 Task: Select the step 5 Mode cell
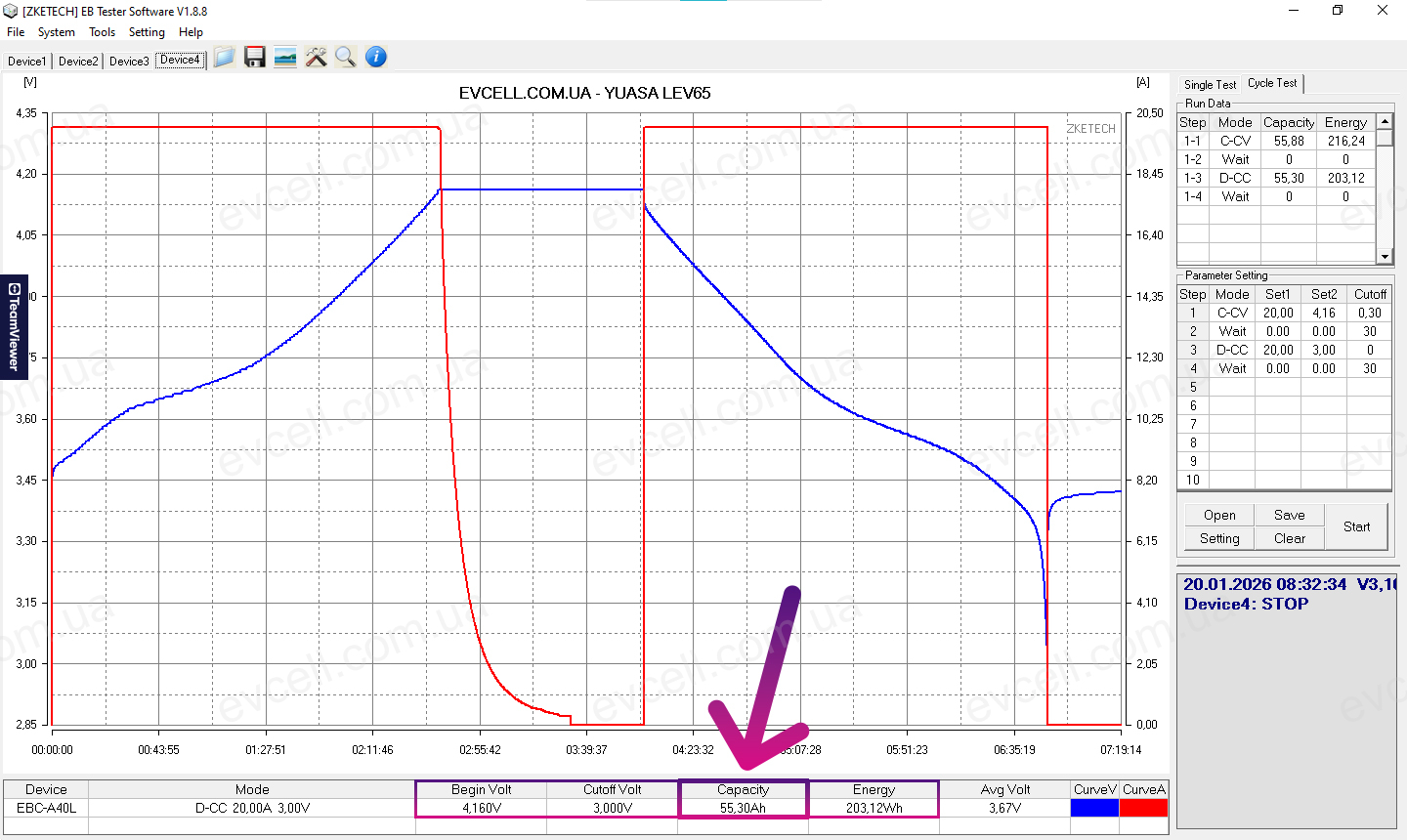point(1232,387)
